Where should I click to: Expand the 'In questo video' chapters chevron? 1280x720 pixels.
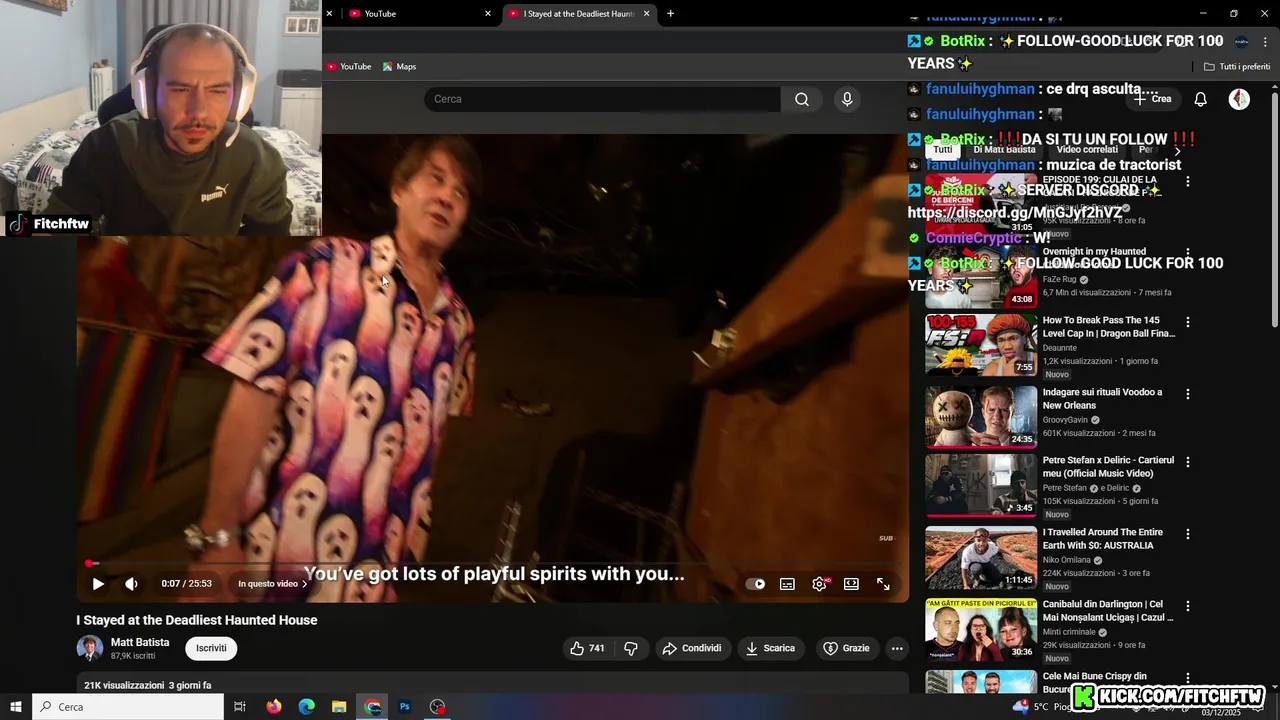[x=304, y=584]
